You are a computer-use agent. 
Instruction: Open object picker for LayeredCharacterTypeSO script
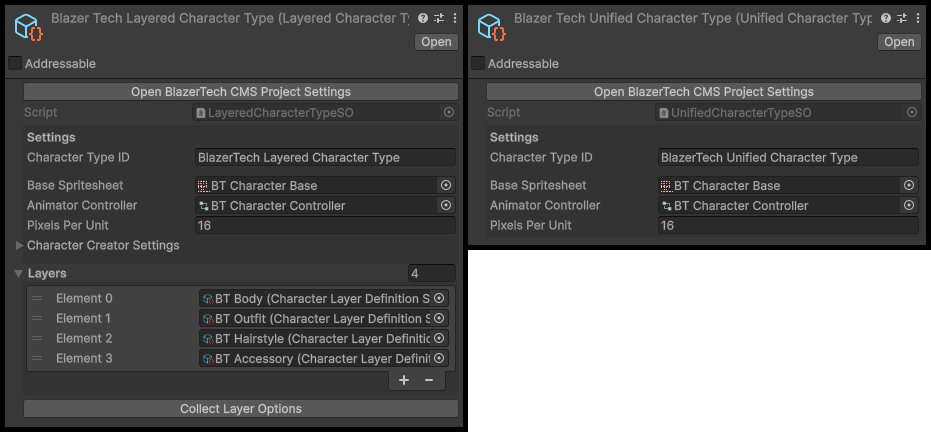[449, 112]
